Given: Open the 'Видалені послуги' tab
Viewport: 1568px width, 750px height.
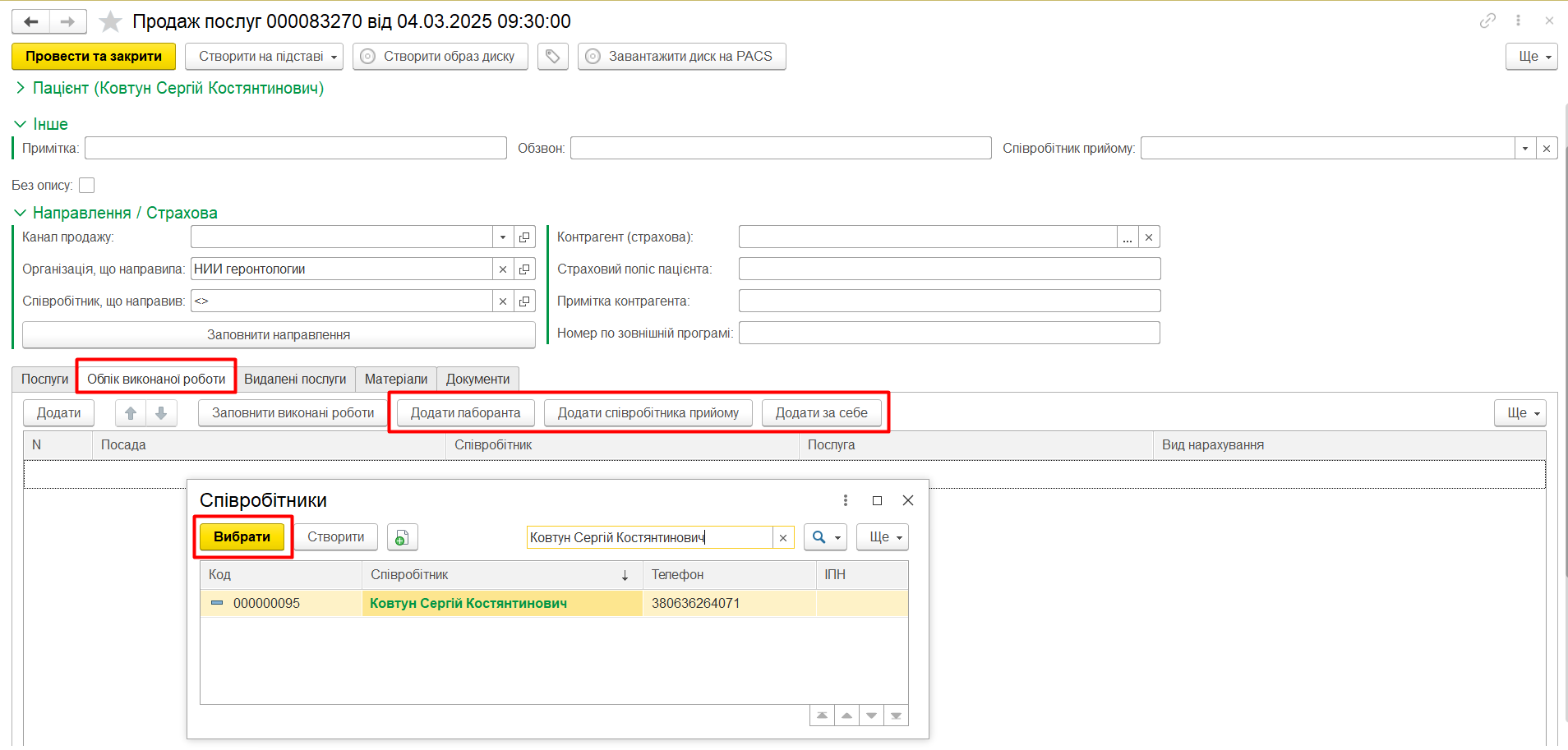Looking at the screenshot, I should (295, 379).
